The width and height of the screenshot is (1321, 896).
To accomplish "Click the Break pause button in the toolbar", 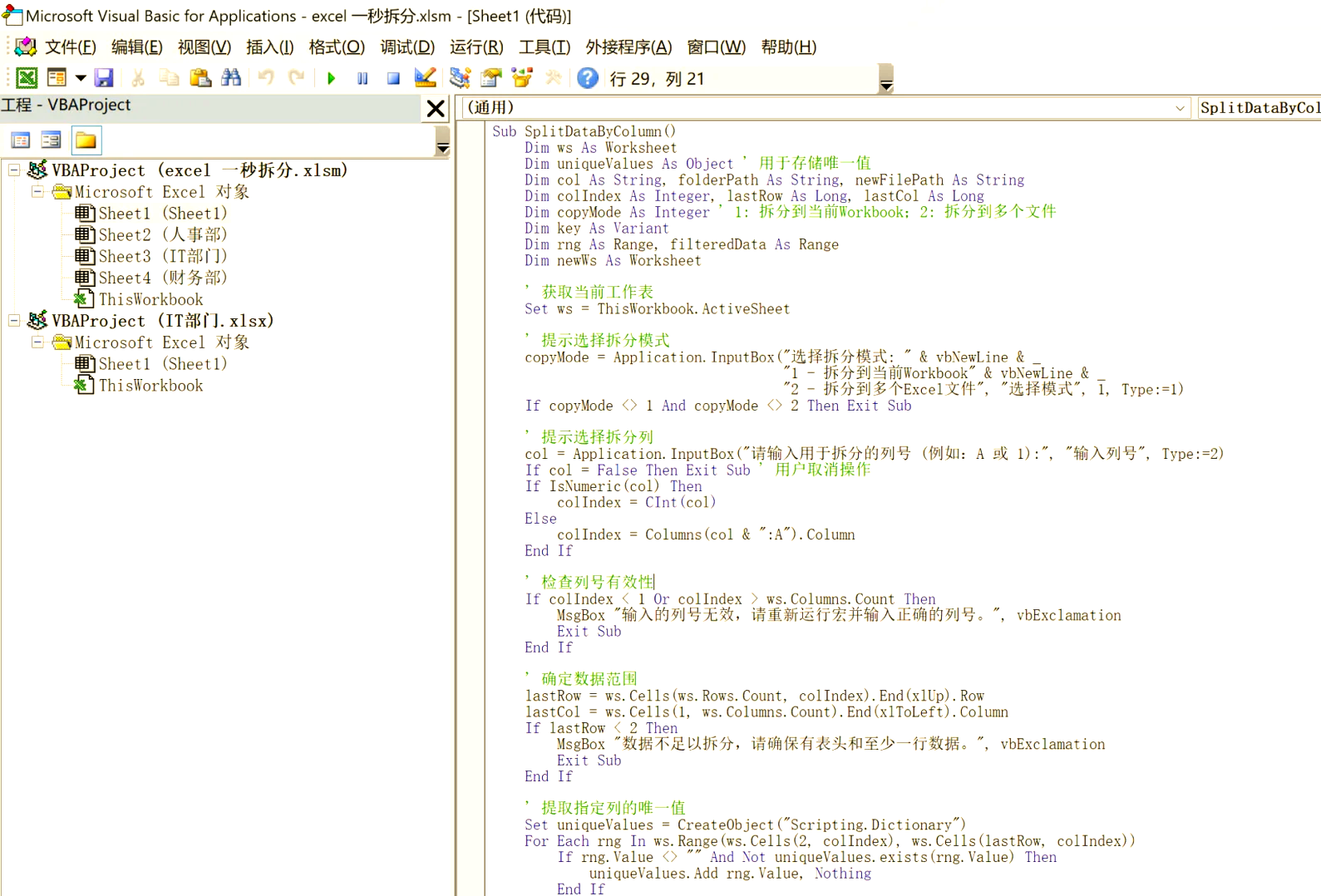I will click(x=362, y=78).
